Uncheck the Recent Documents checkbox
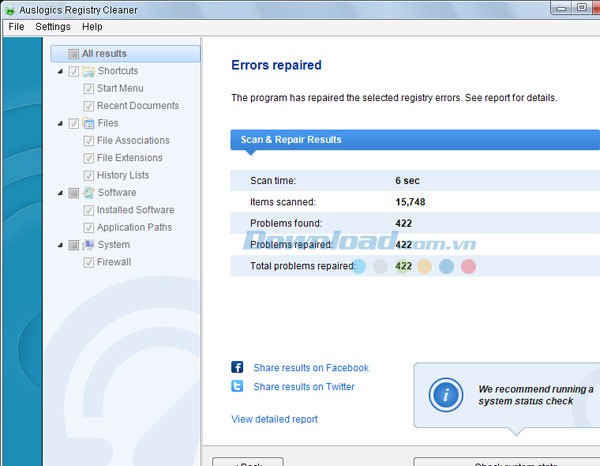 (88, 106)
